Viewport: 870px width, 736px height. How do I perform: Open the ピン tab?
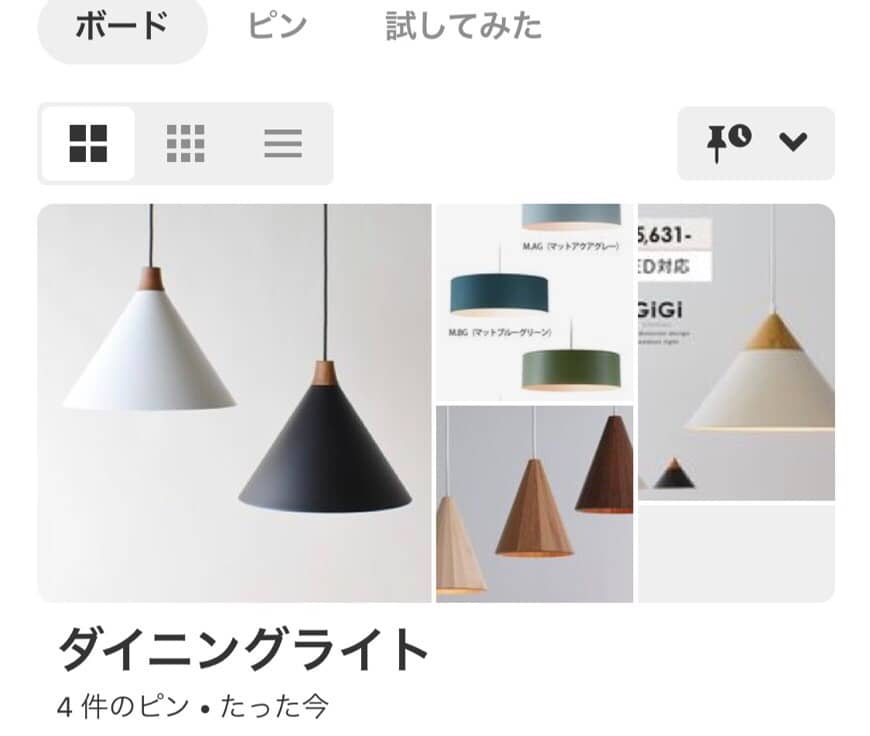[x=277, y=26]
